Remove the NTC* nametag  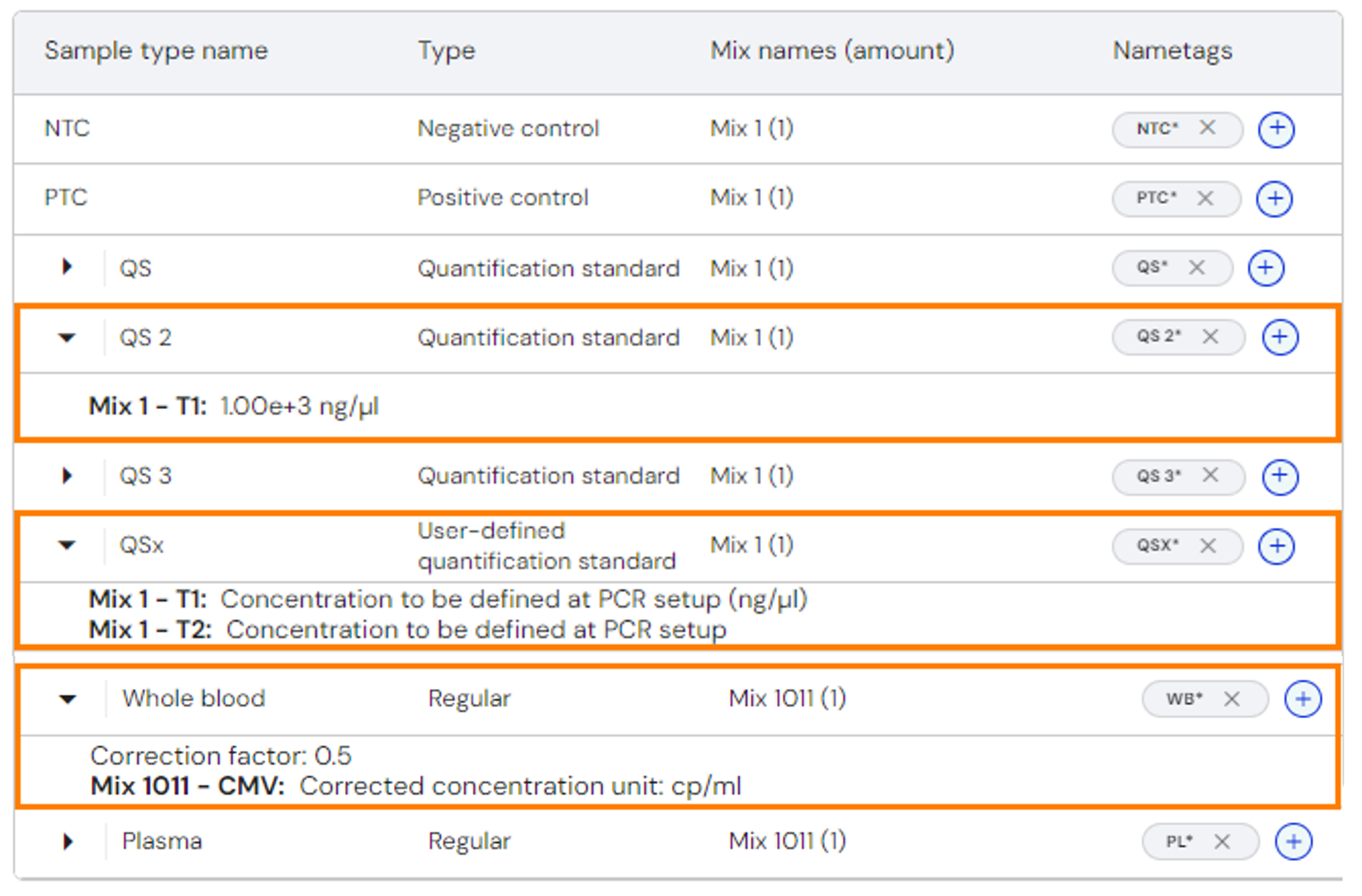point(1207,127)
